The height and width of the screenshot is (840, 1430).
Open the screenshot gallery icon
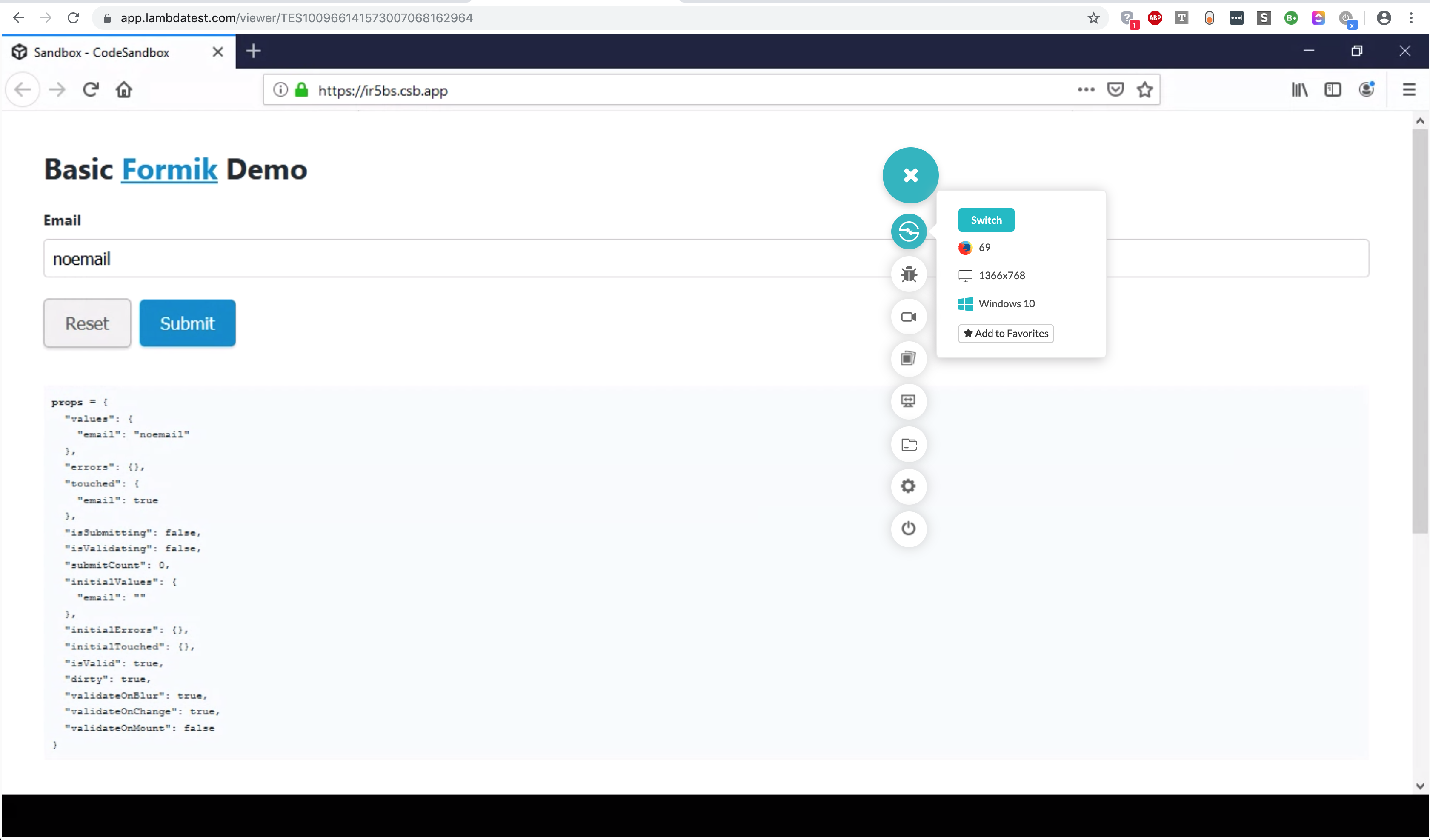(x=909, y=359)
